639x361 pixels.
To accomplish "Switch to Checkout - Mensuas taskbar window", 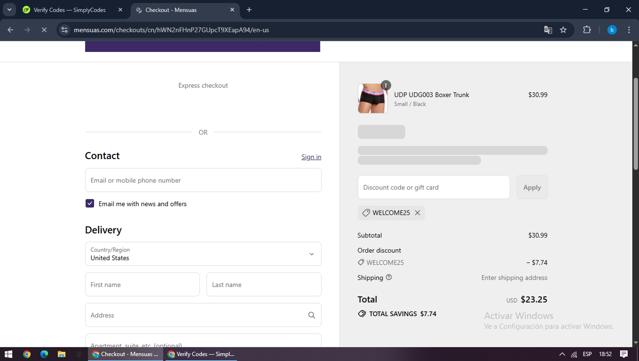I will [x=126, y=354].
